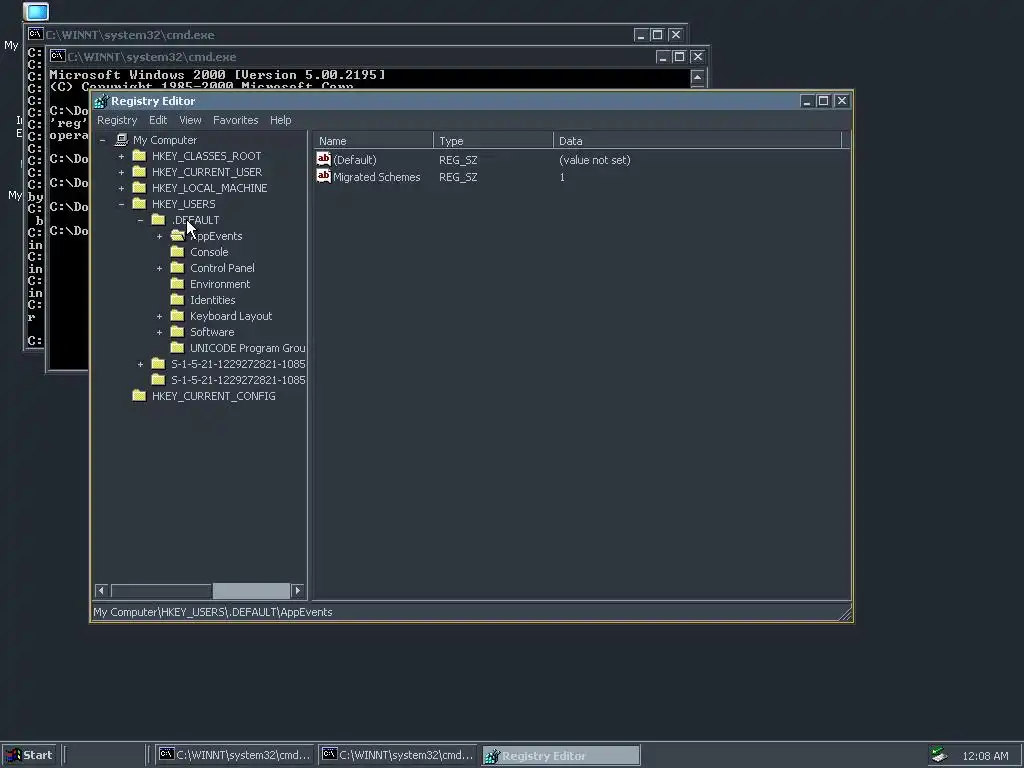This screenshot has height=768, width=1024.
Task: Click the .DEFAULT folder icon
Action: 158,219
